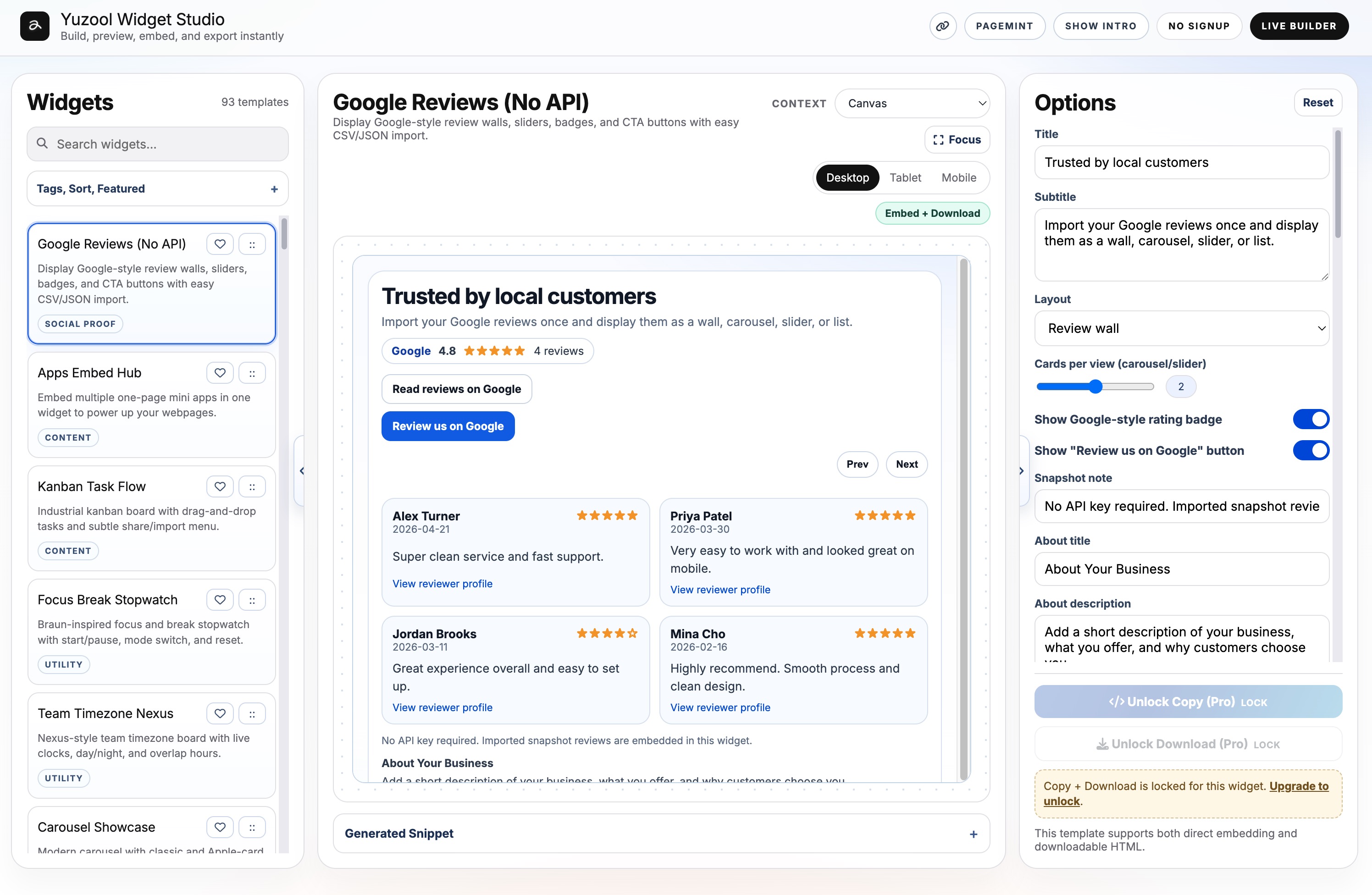Switch preview to Mobile

[958, 177]
